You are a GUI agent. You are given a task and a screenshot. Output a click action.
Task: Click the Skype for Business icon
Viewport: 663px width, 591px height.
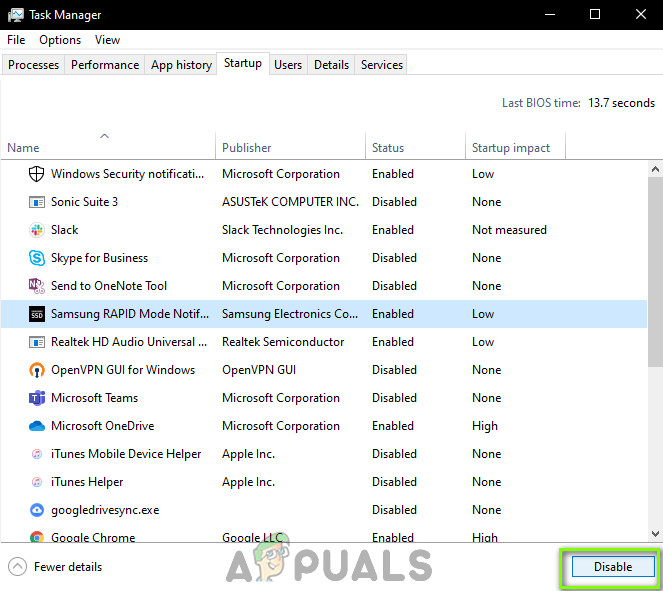point(37,258)
